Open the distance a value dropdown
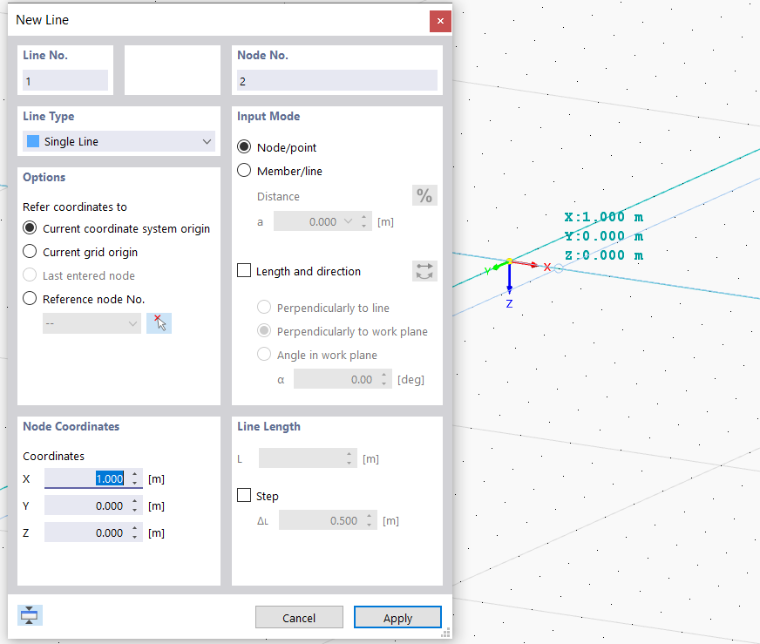The image size is (760, 644). tap(348, 221)
